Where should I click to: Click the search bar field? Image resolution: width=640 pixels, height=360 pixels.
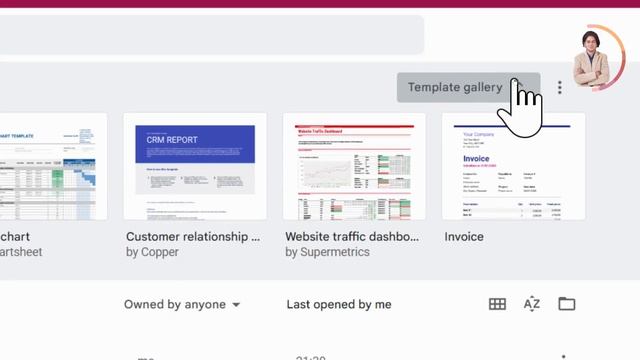point(212,35)
